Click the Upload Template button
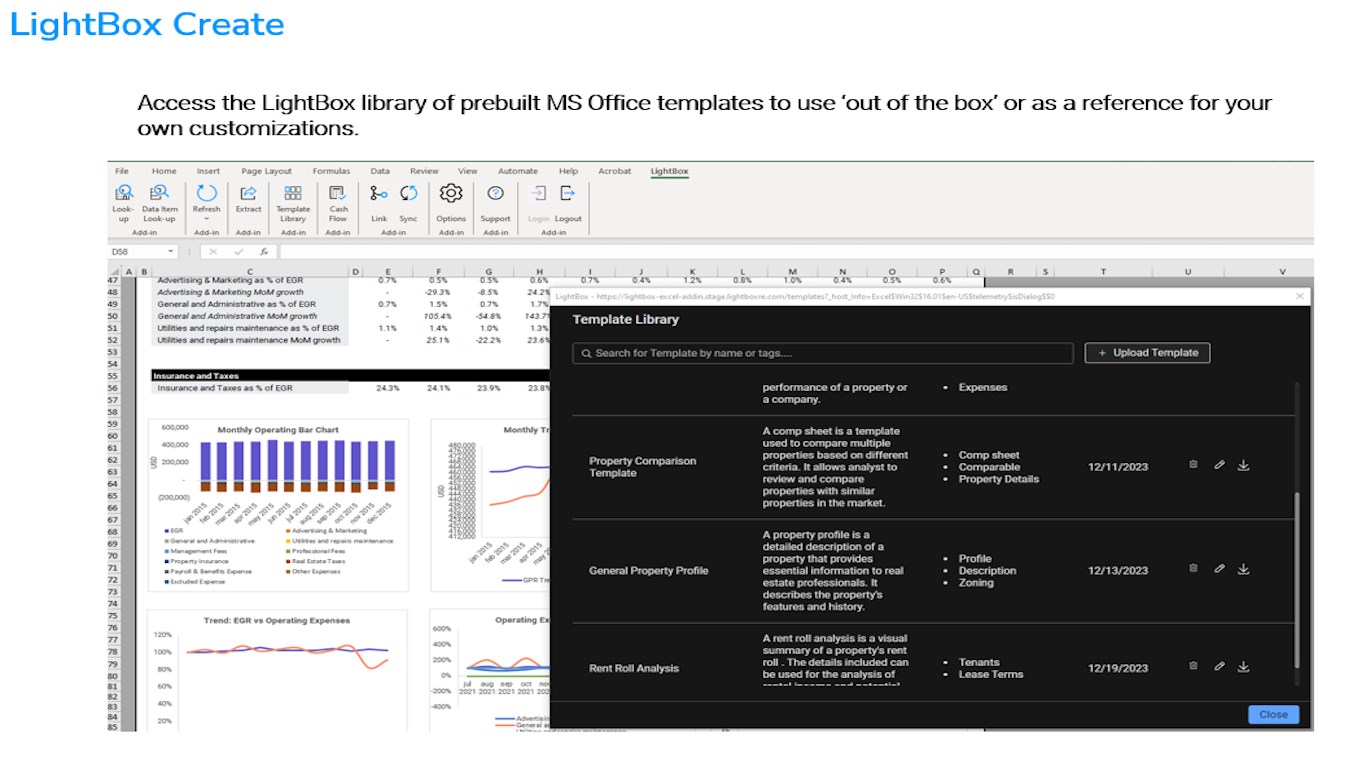Viewport: 1366px width, 768px height. pos(1147,353)
